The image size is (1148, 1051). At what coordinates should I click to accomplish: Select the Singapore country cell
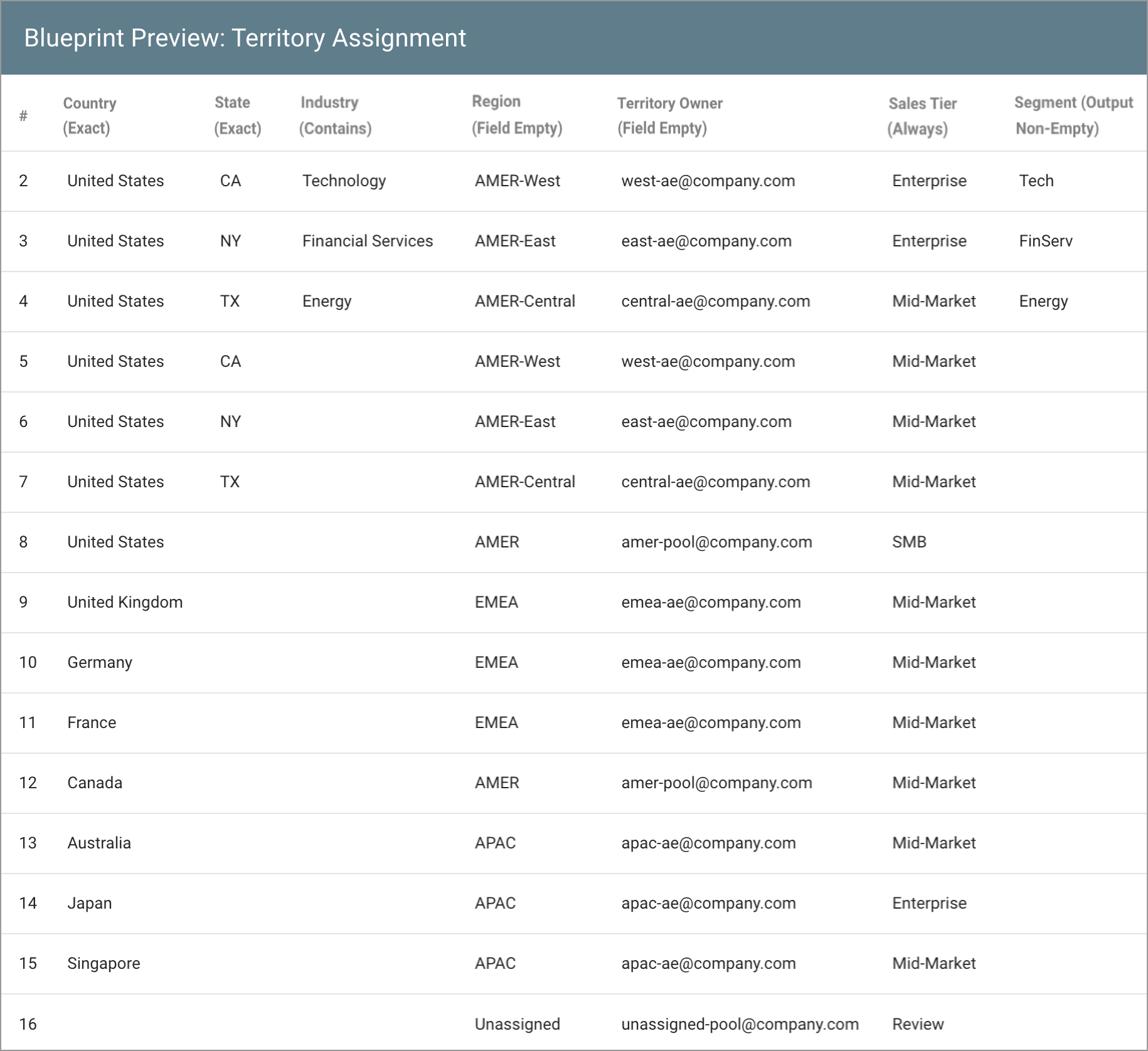[104, 963]
